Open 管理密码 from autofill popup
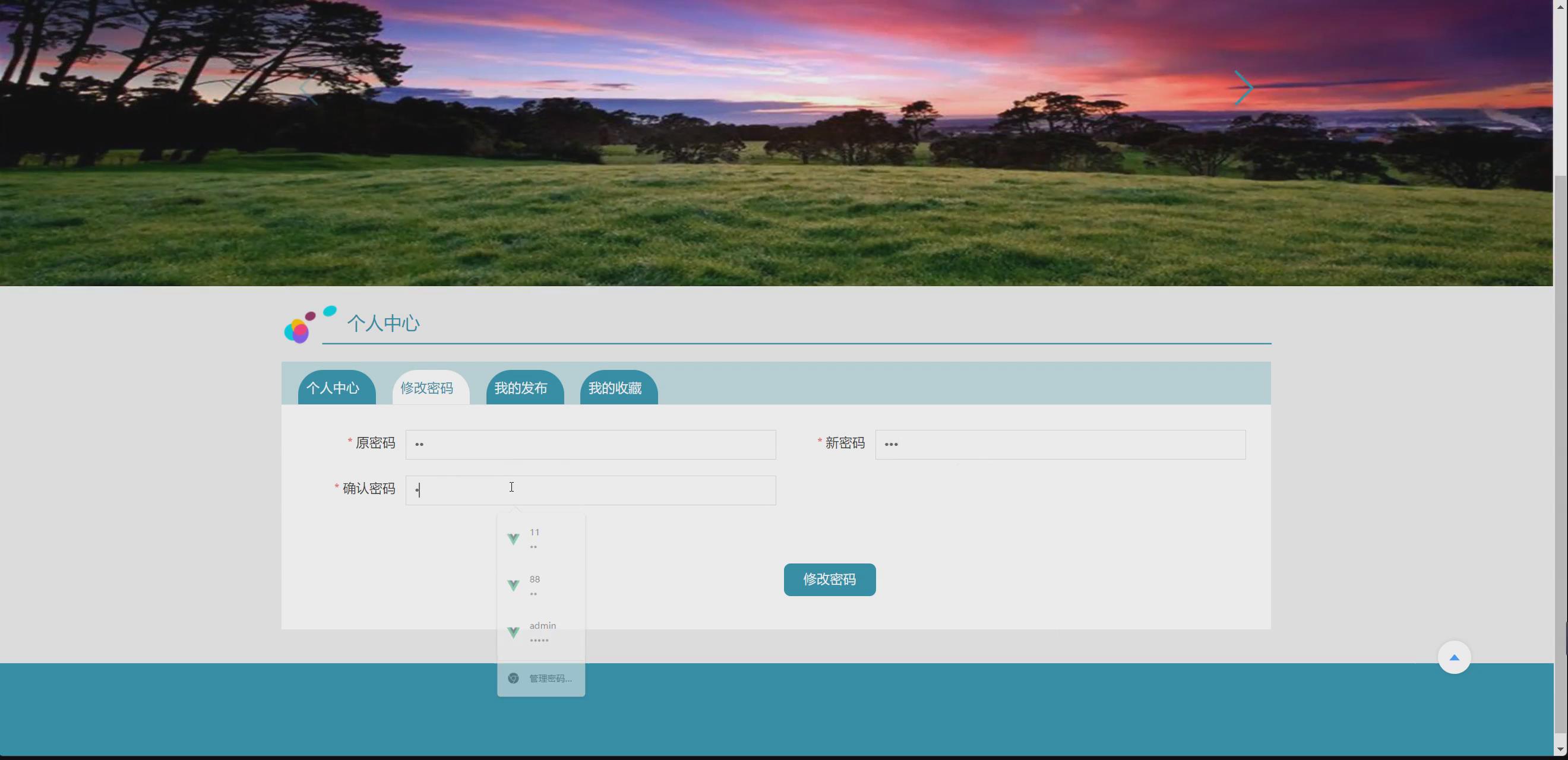Viewport: 1568px width, 760px height. (549, 679)
